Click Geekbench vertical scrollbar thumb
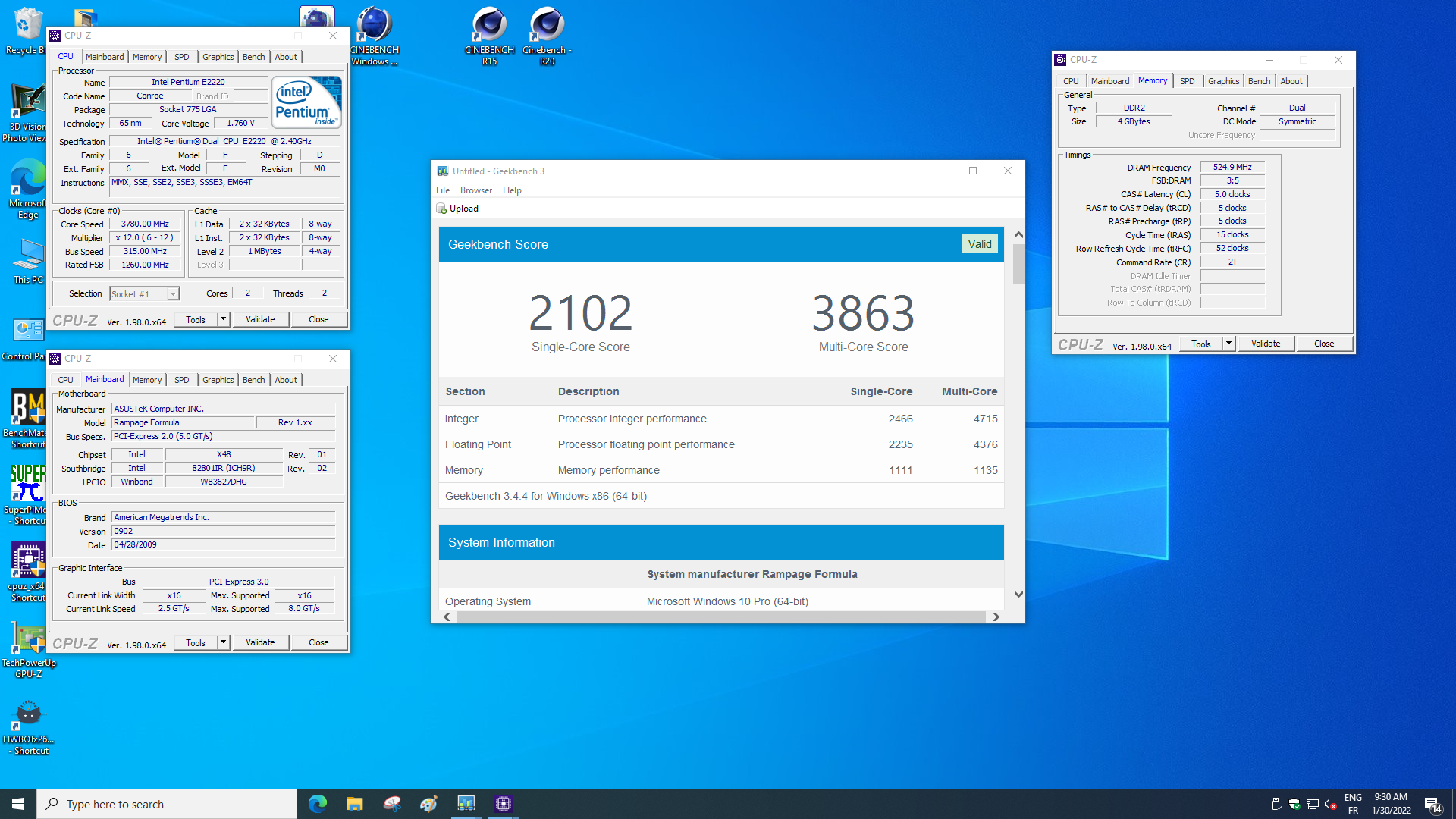 click(x=1018, y=265)
